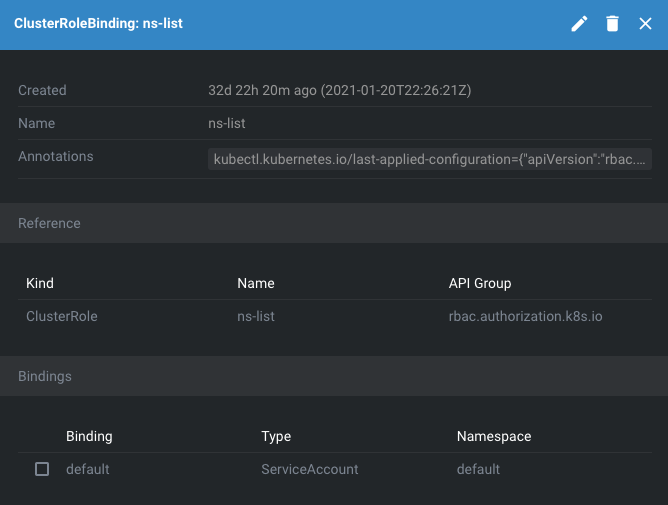Click the API Group column header
668x505 pixels.
(x=480, y=283)
